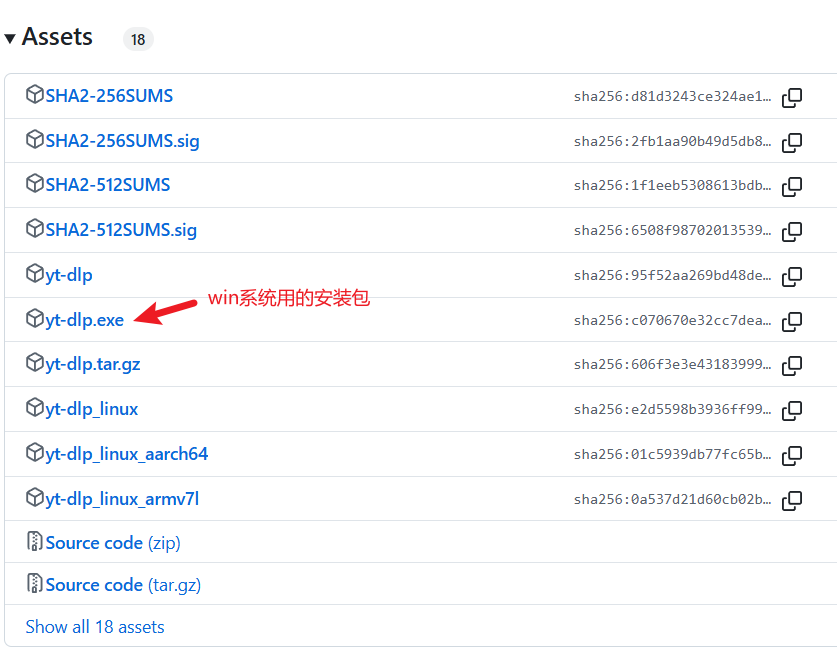Screen dimensions: 837x647
Task: Click package icon beside SHA2-512SUMS
Action: [x=35, y=184]
